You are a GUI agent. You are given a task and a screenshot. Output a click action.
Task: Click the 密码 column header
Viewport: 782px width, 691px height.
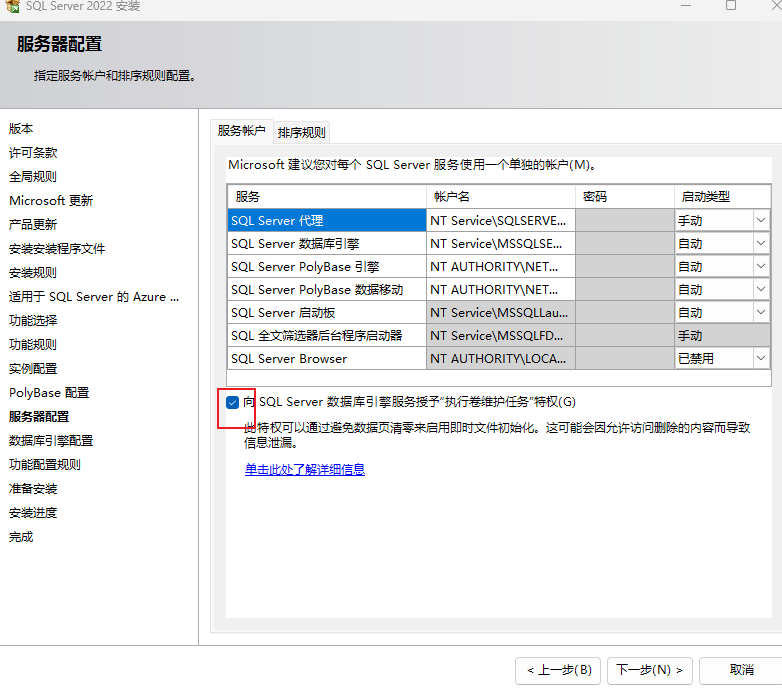(625, 197)
